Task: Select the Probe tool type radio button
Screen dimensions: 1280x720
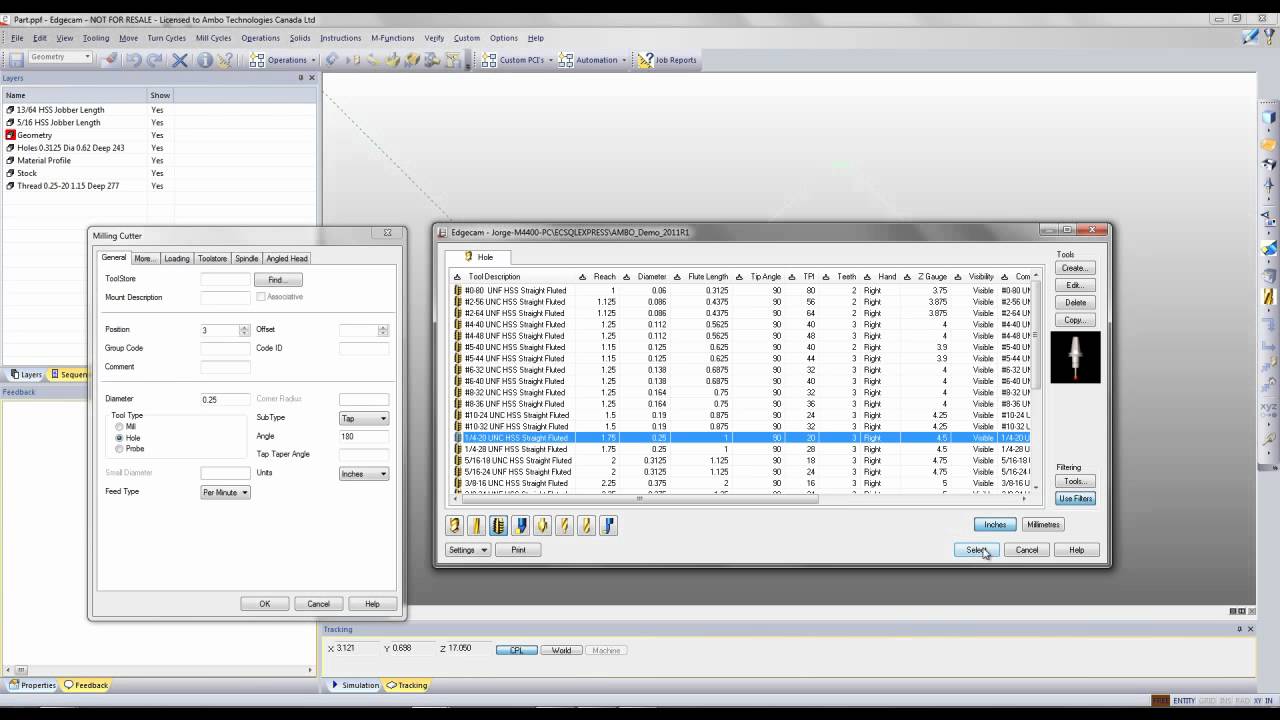Action: (120, 449)
